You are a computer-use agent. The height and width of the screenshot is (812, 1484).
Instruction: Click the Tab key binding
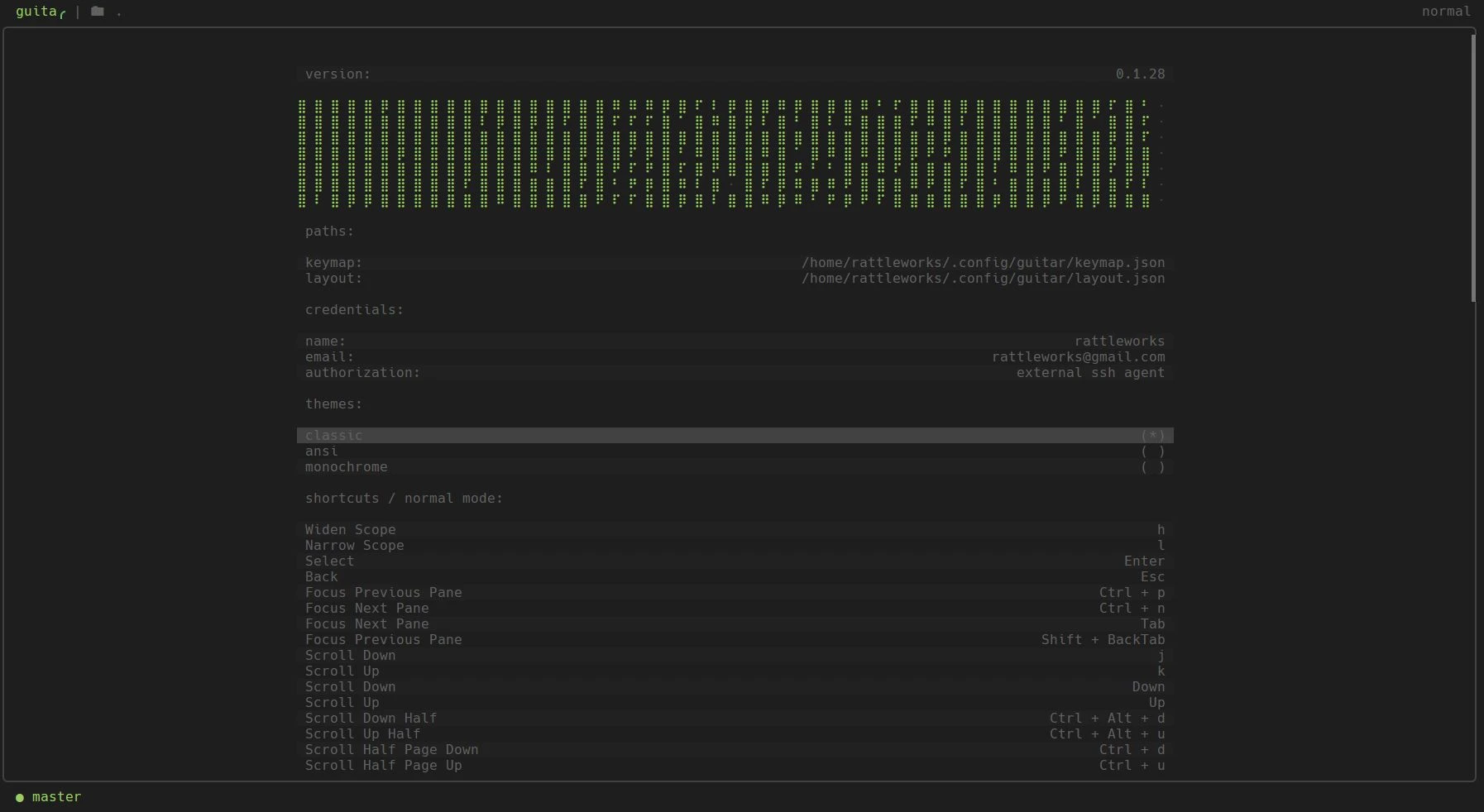click(1152, 624)
